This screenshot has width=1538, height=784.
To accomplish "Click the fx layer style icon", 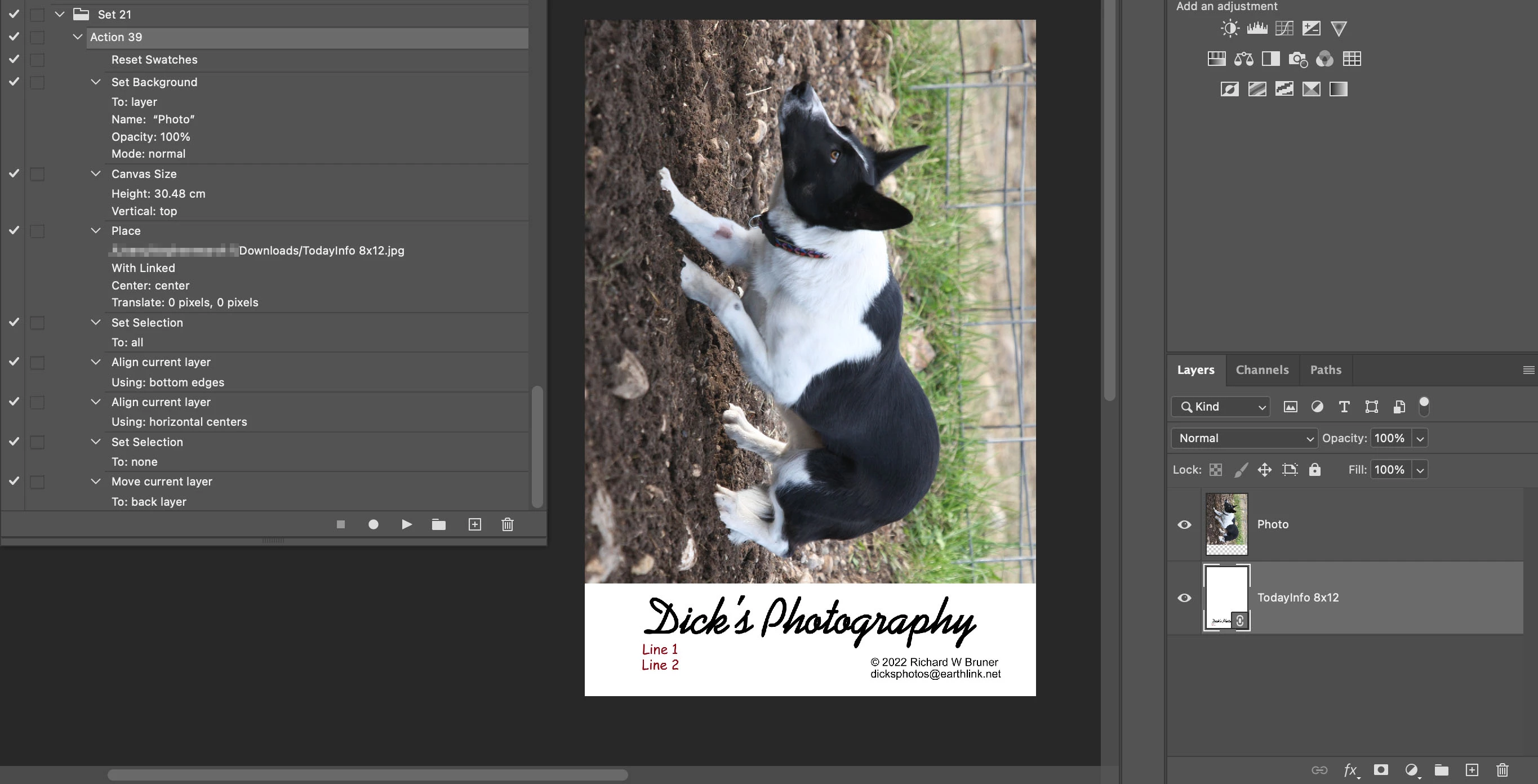I will click(1350, 770).
